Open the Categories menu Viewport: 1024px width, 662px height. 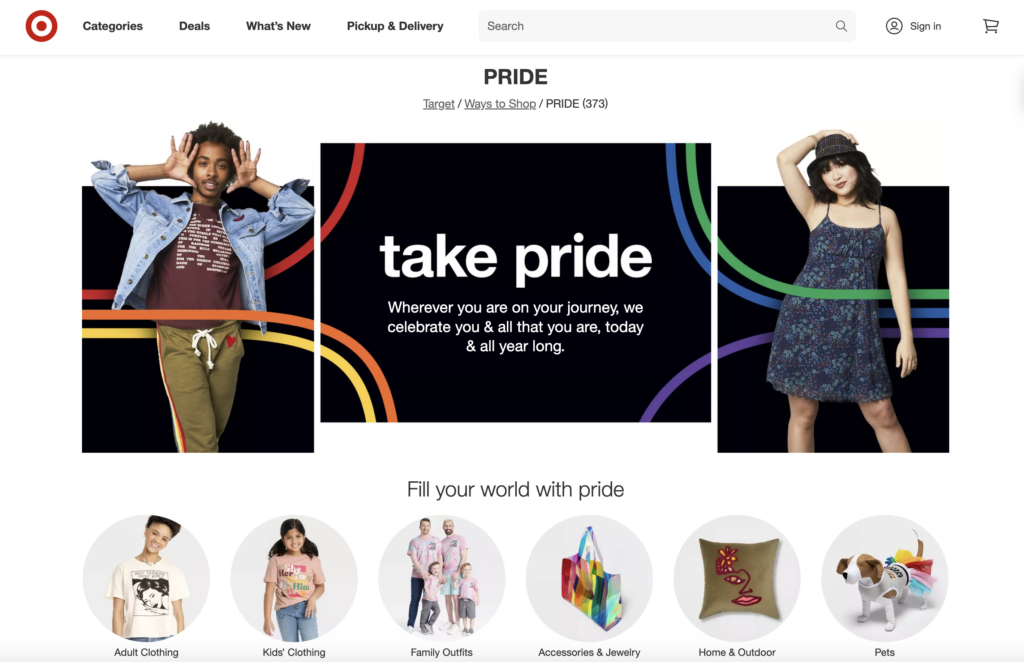pos(112,26)
